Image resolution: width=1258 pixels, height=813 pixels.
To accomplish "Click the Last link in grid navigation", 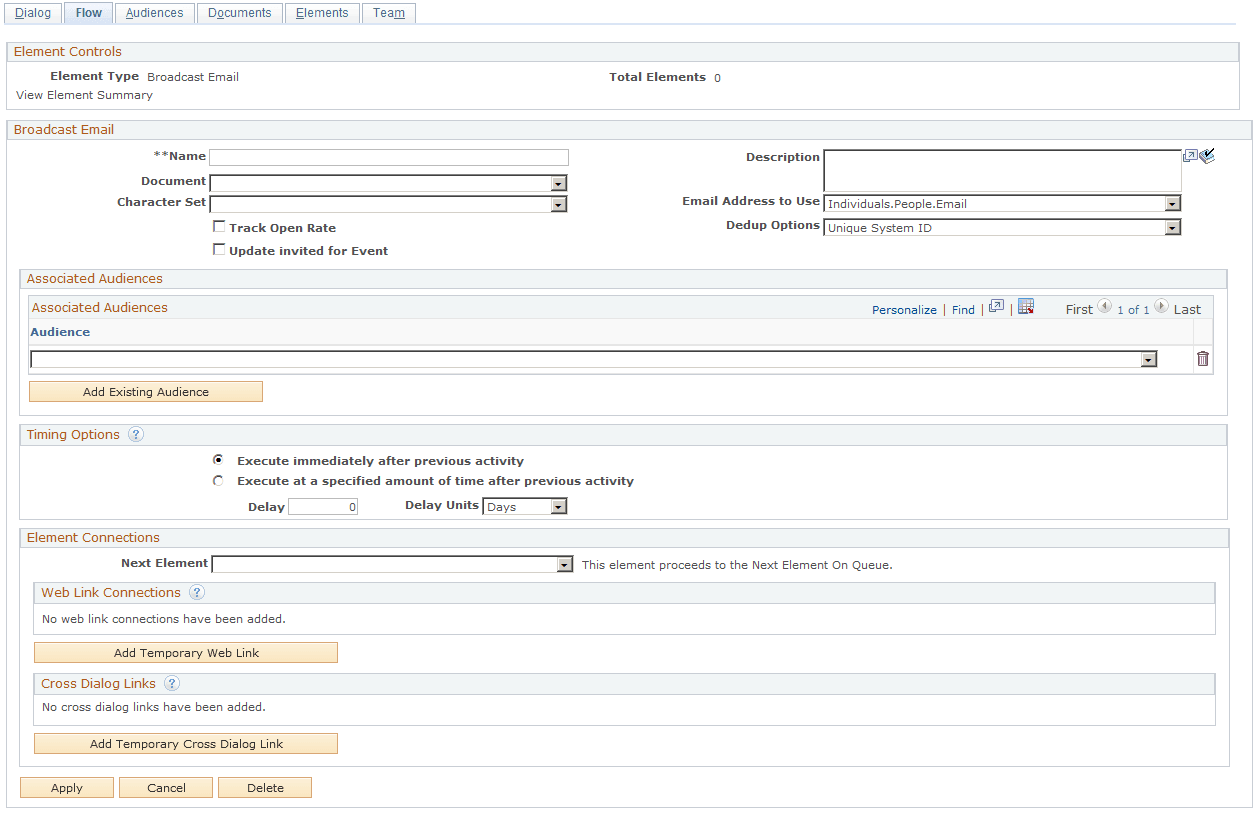I will pyautogui.click(x=1187, y=310).
